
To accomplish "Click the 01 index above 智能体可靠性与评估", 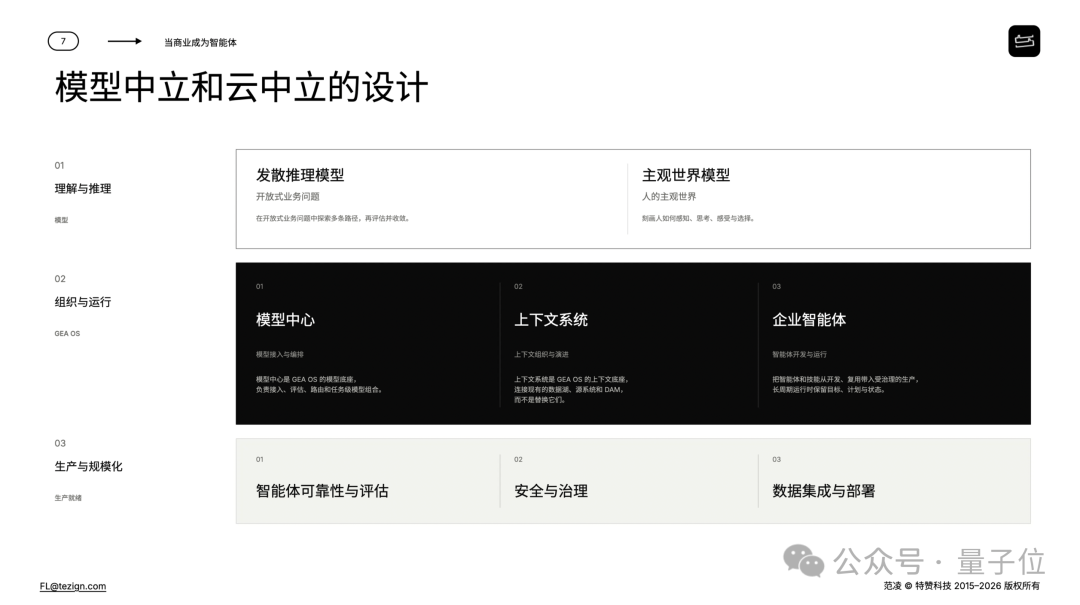I will [x=260, y=460].
